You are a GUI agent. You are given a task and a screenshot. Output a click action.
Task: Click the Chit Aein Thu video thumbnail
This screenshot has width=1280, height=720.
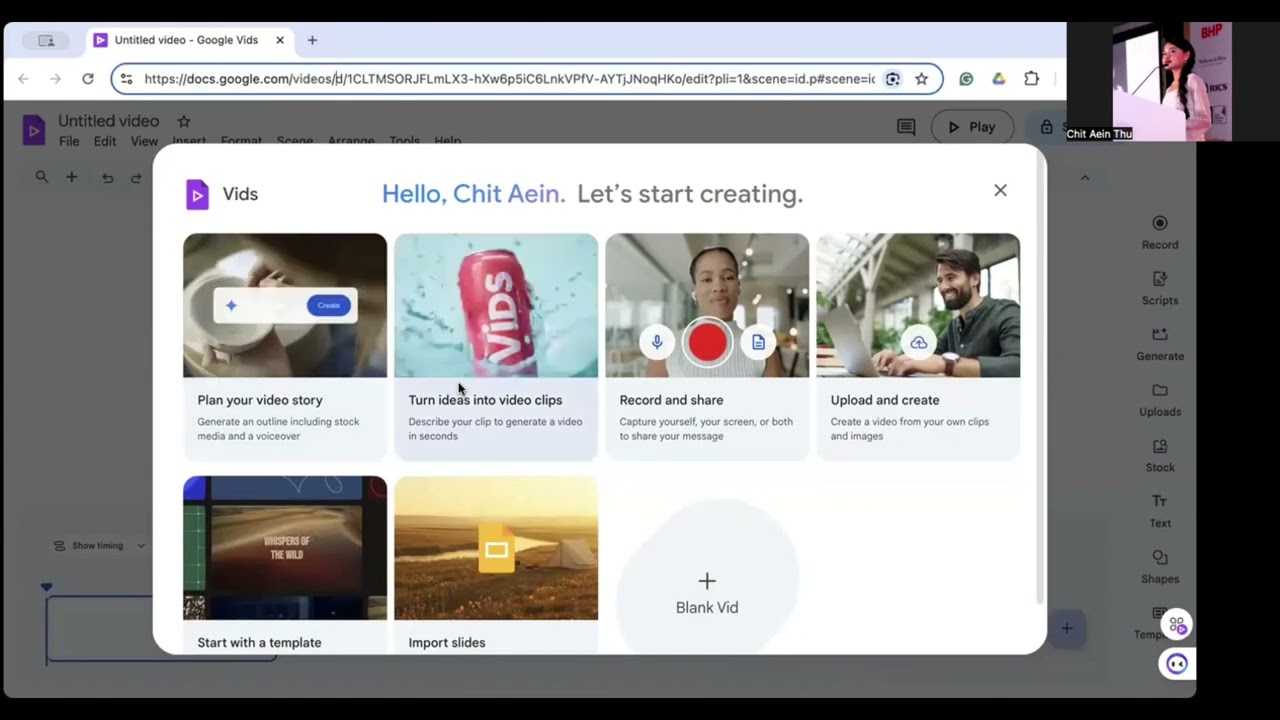(1149, 81)
